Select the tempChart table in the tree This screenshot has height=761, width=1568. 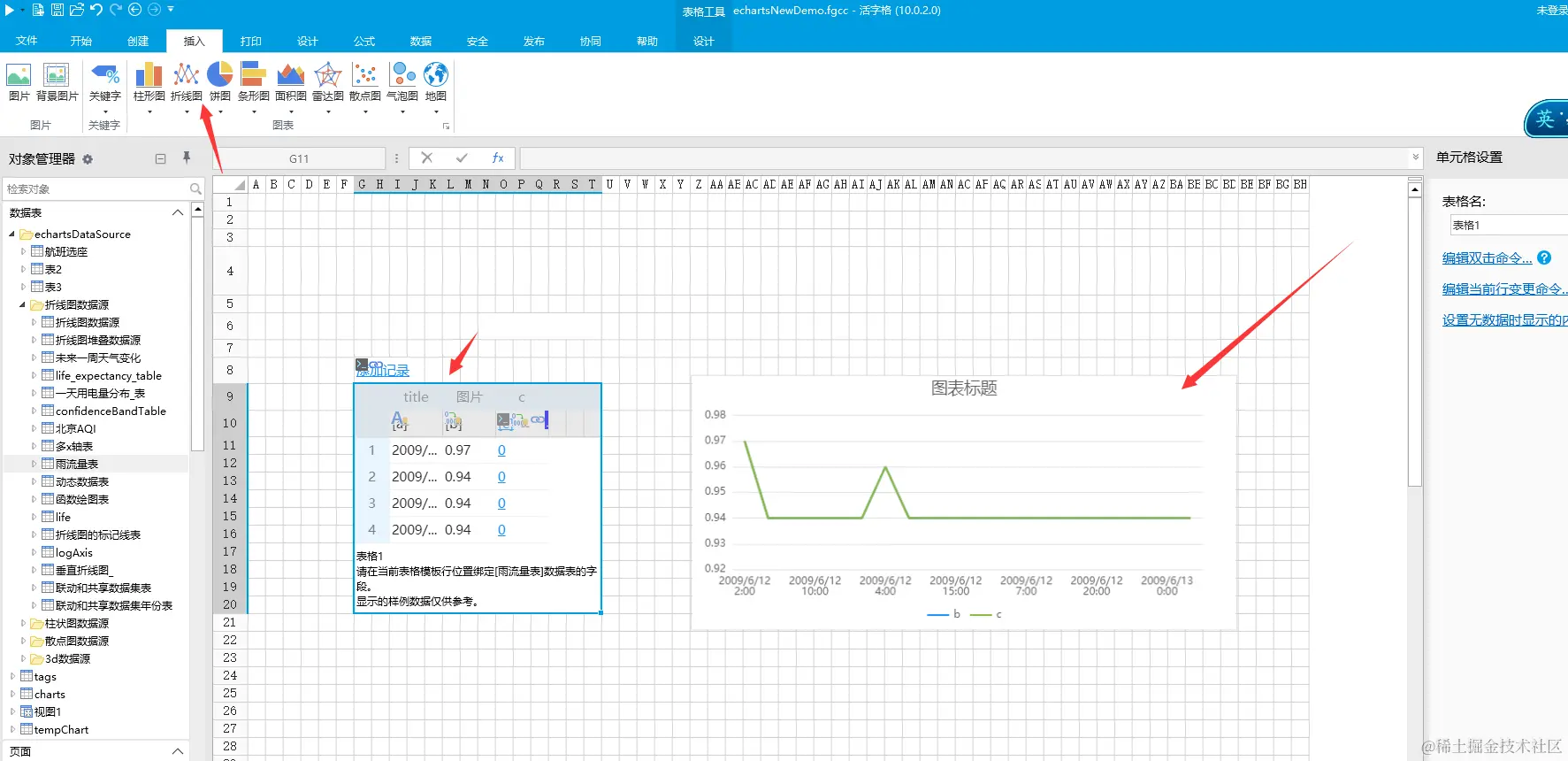61,730
